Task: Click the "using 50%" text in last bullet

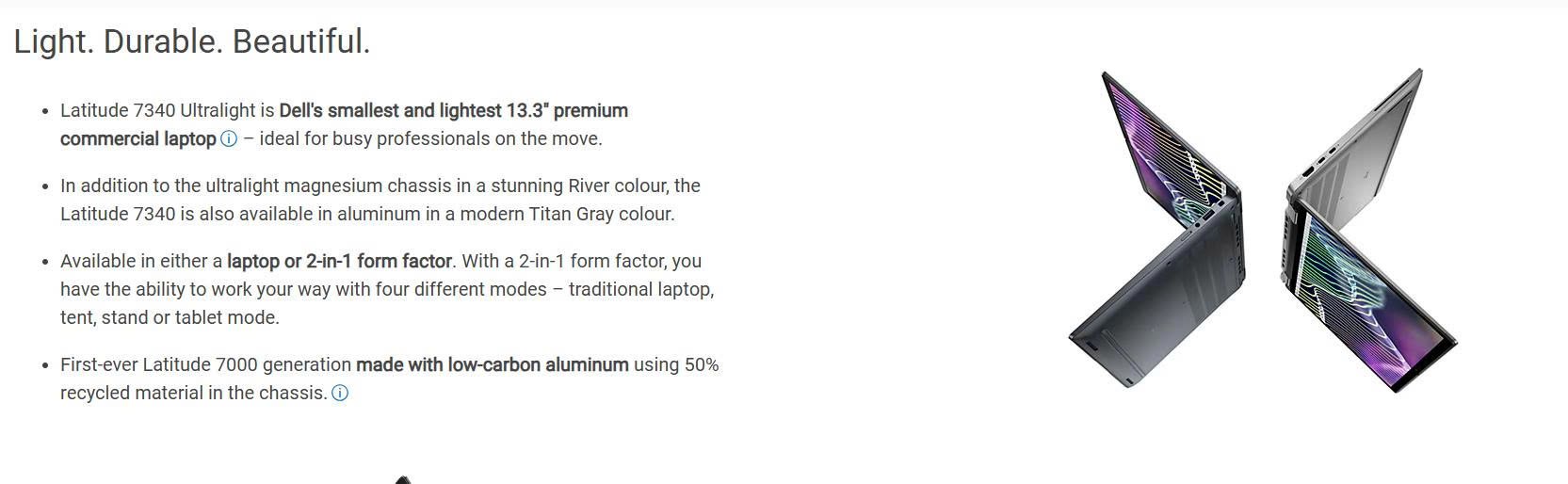Action: (676, 365)
